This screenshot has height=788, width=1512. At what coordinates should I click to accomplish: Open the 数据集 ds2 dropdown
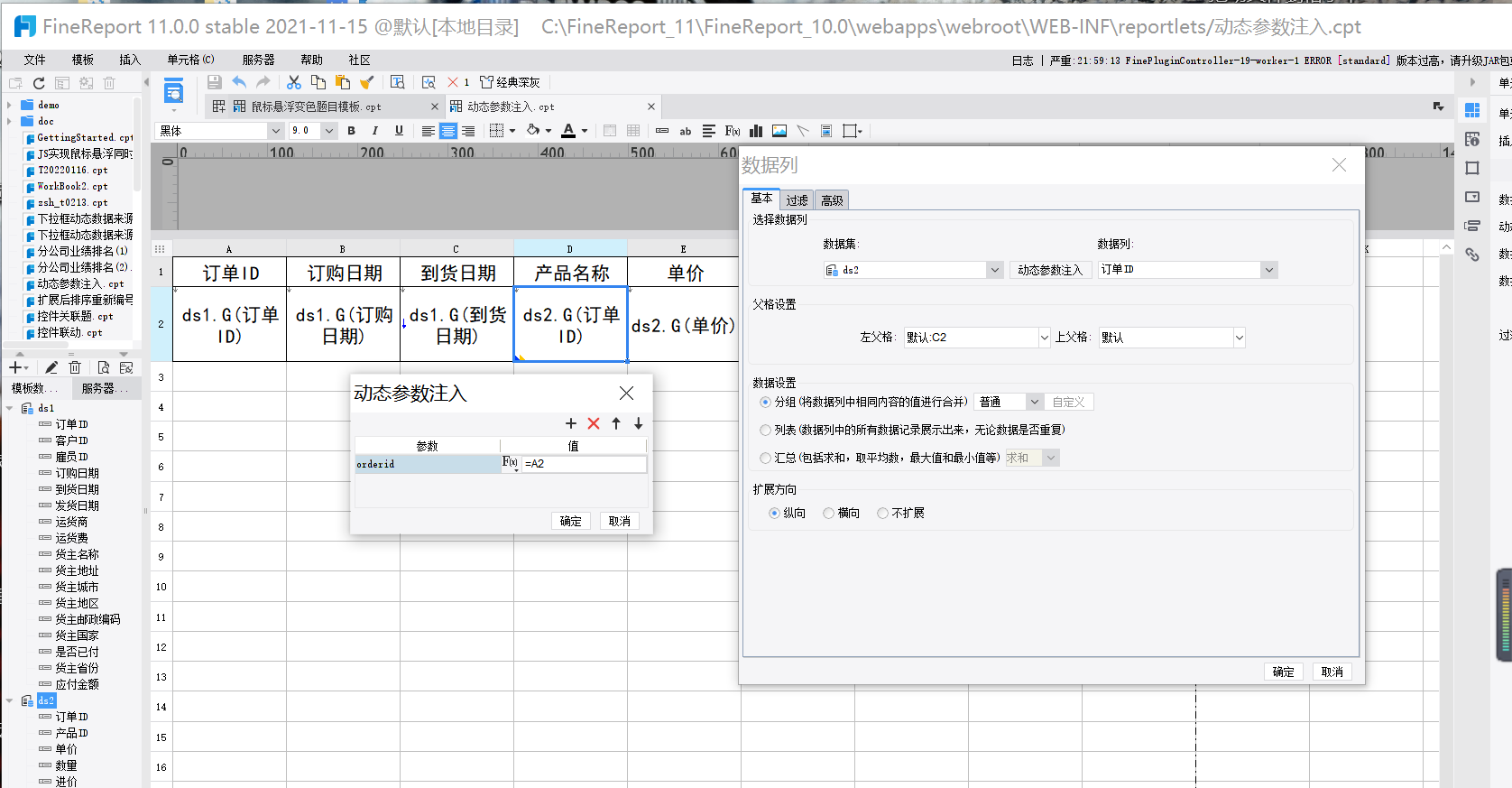point(994,270)
